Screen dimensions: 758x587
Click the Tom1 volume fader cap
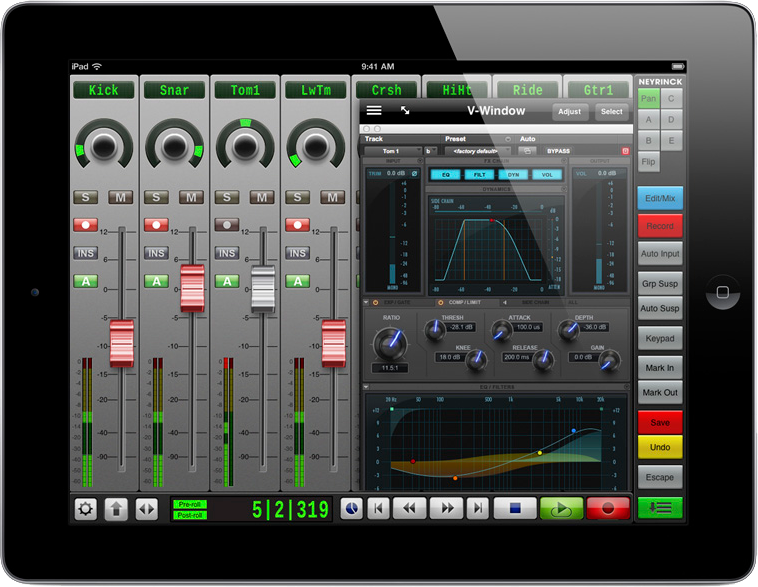[x=262, y=288]
